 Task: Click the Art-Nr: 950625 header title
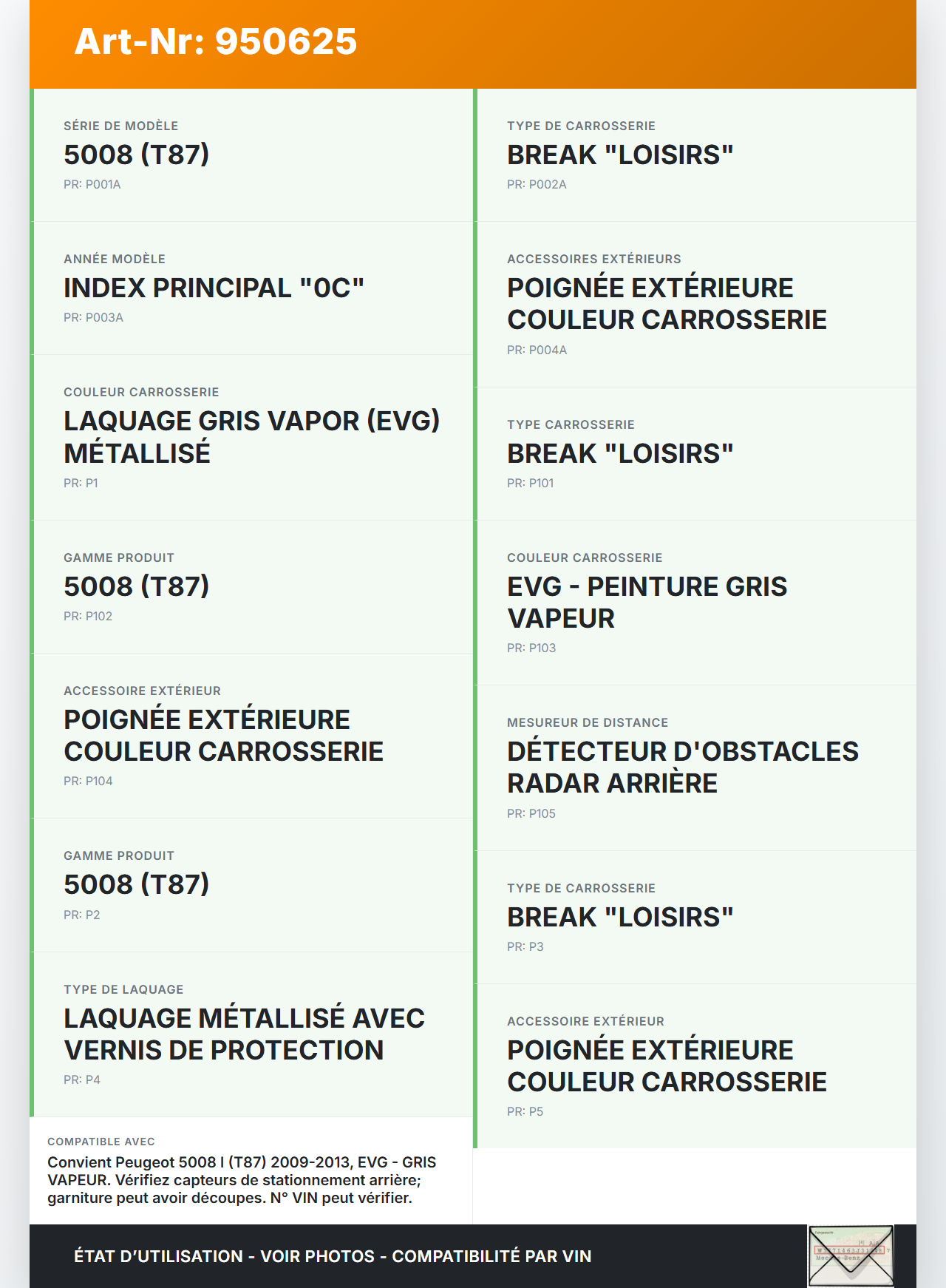tap(215, 41)
